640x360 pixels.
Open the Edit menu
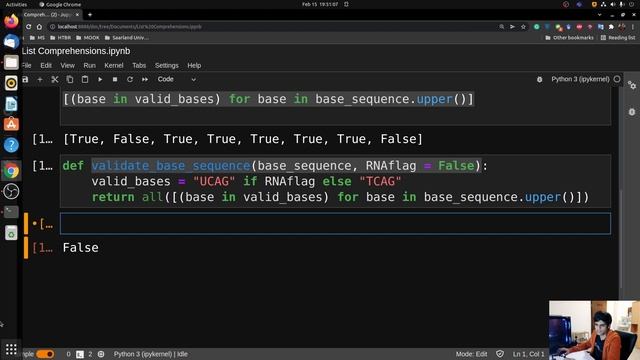[x=46, y=65]
